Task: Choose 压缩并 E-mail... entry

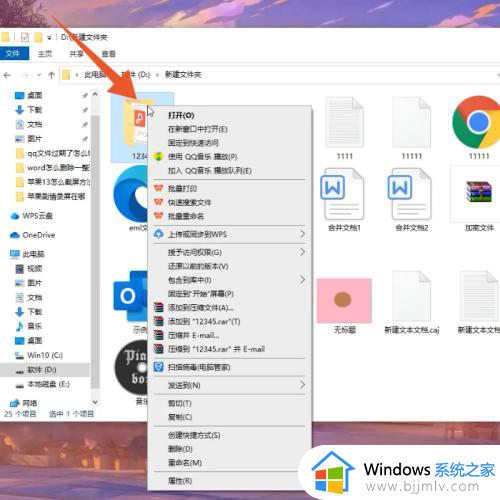Action: click(x=229, y=335)
